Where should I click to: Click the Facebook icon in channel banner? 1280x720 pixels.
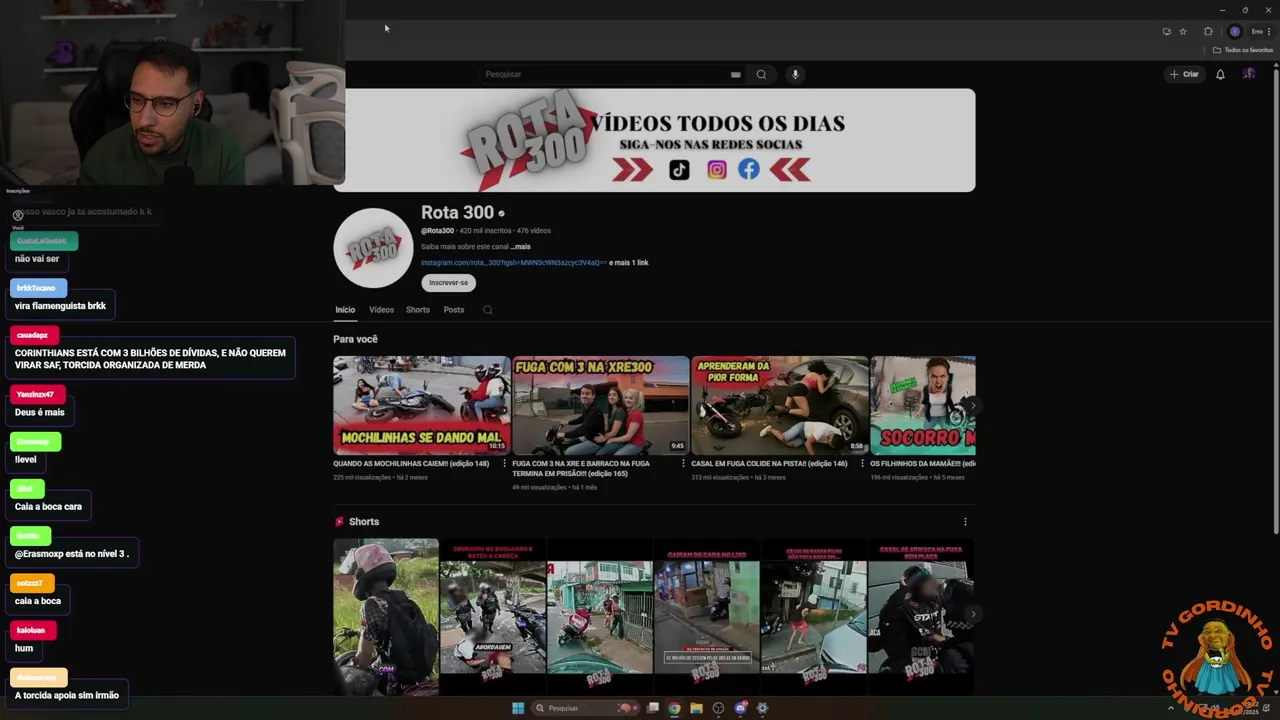point(749,169)
